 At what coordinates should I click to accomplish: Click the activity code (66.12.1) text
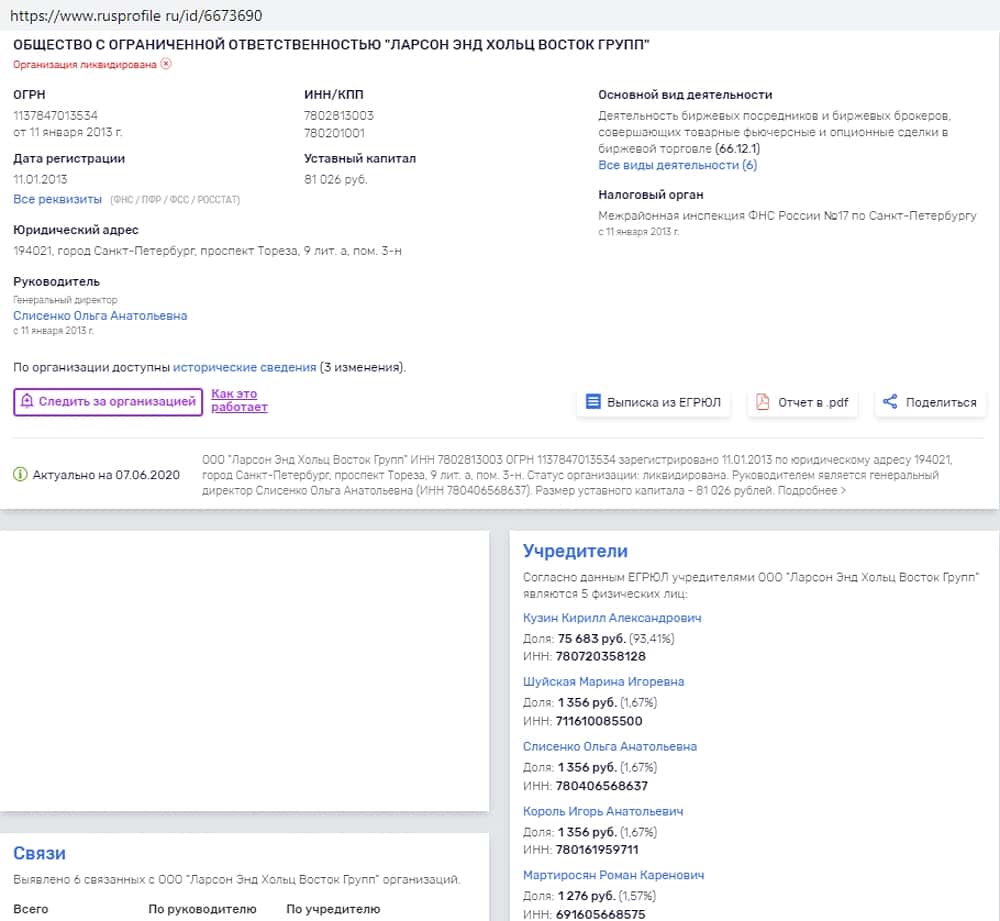737,149
